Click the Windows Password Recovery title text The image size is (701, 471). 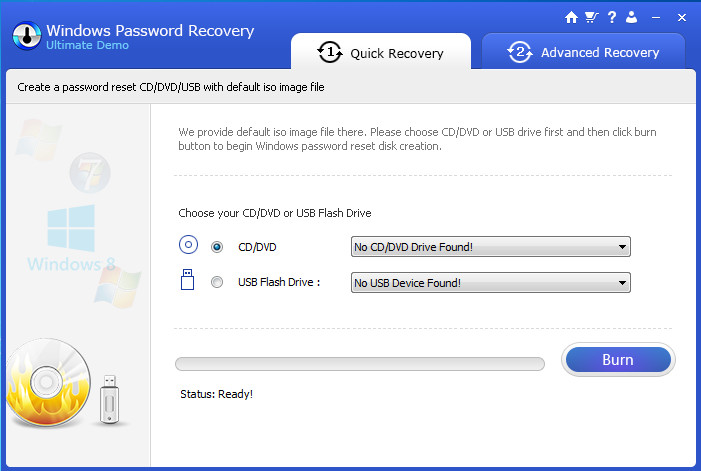[150, 30]
